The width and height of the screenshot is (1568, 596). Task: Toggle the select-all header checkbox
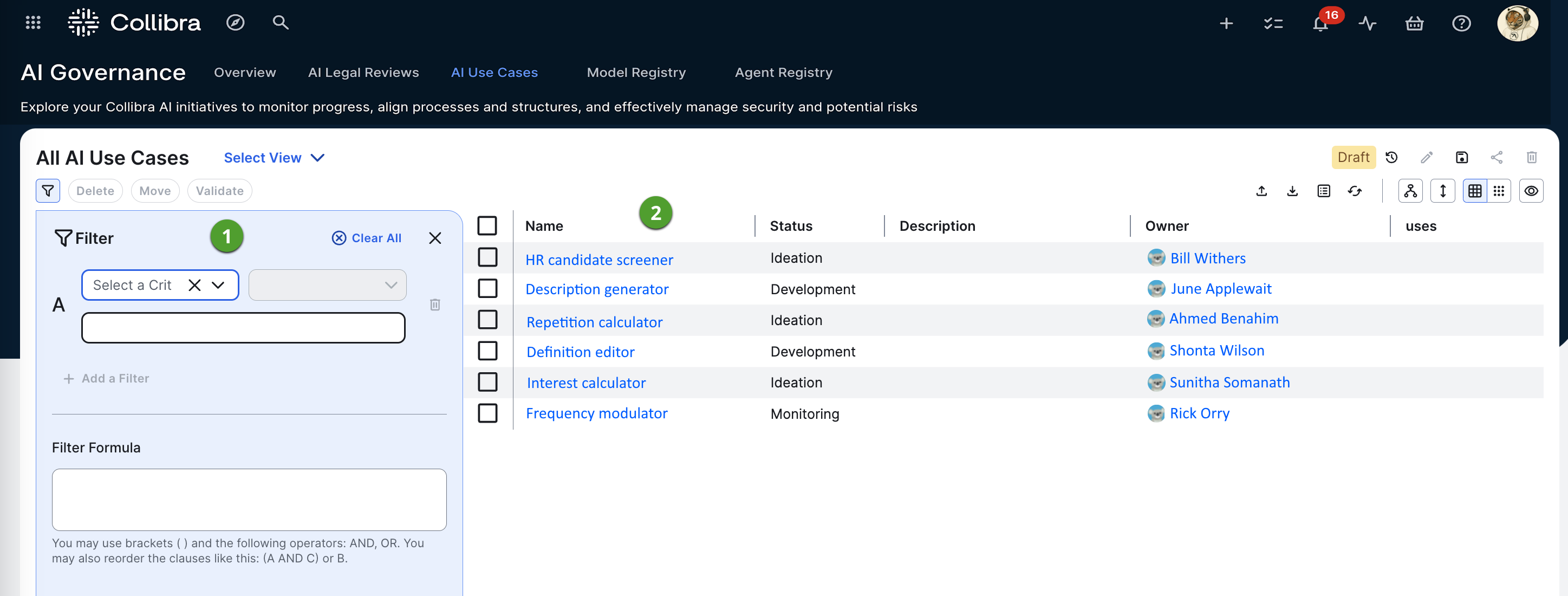(487, 226)
